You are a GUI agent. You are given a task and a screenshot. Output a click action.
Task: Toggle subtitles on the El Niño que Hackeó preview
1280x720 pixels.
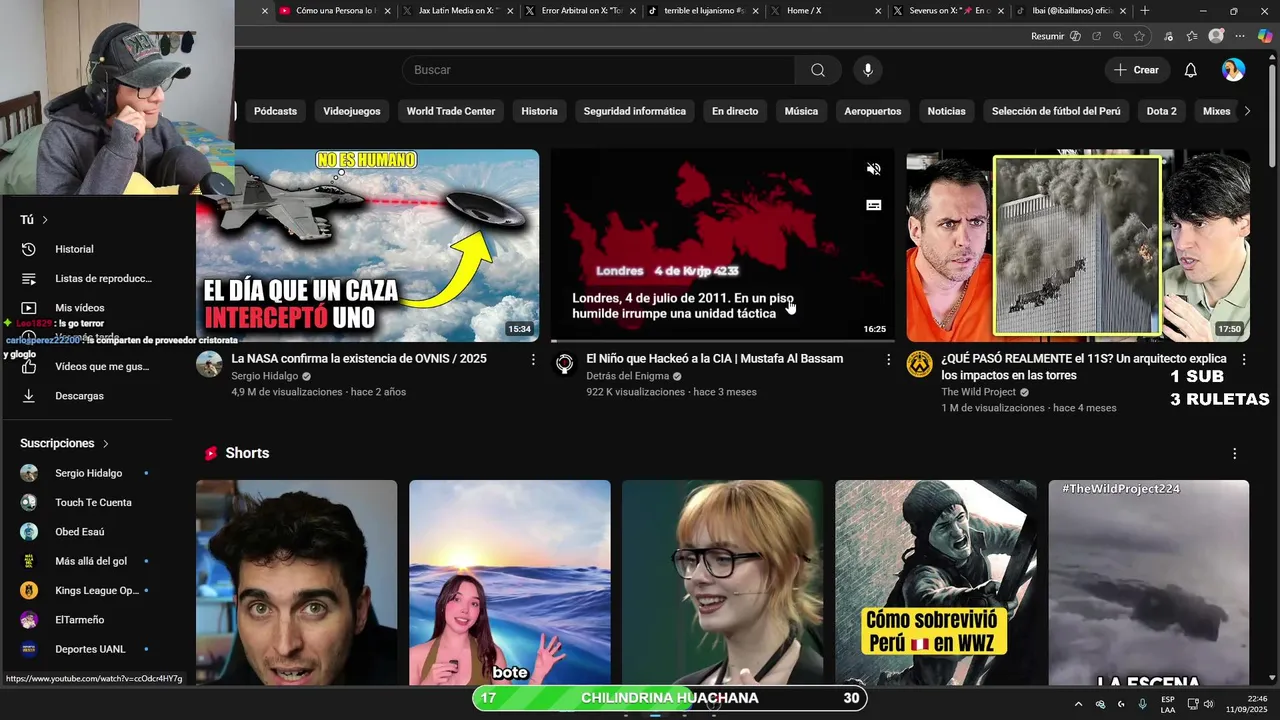[x=873, y=205]
